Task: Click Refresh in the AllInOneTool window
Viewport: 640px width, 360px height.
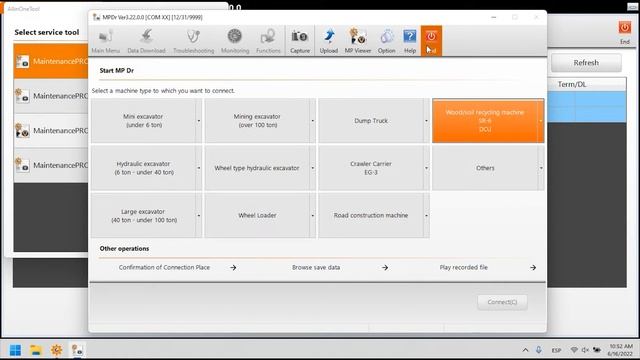Action: click(586, 63)
